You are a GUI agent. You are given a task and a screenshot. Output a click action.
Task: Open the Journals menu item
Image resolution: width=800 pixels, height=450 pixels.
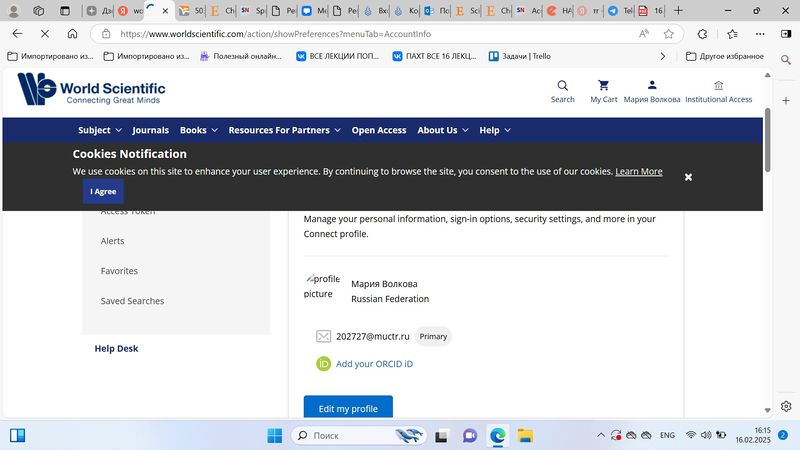[150, 130]
